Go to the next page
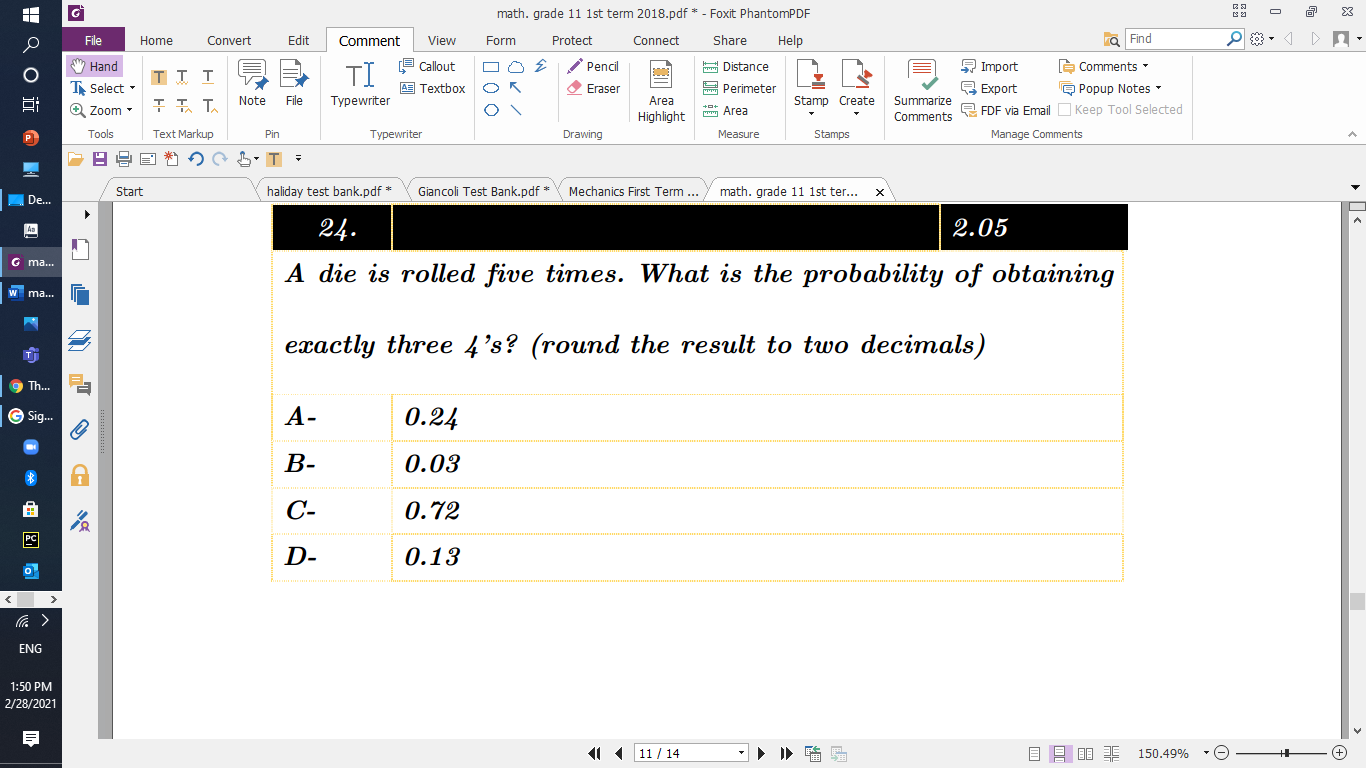The width and height of the screenshot is (1366, 768). tap(762, 753)
